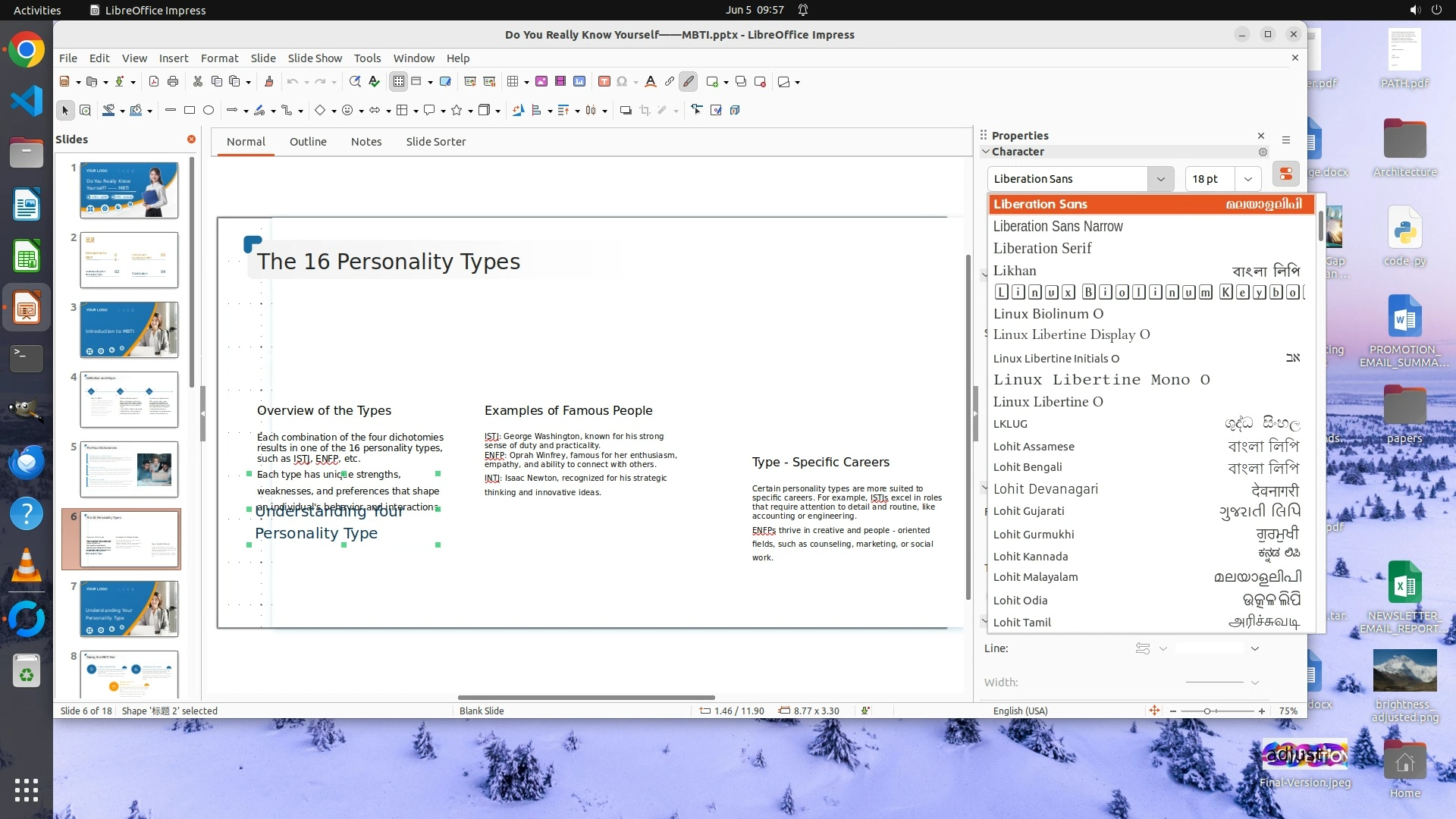The width and height of the screenshot is (1456, 819).
Task: Open the Slide Show menu
Action: point(315,58)
